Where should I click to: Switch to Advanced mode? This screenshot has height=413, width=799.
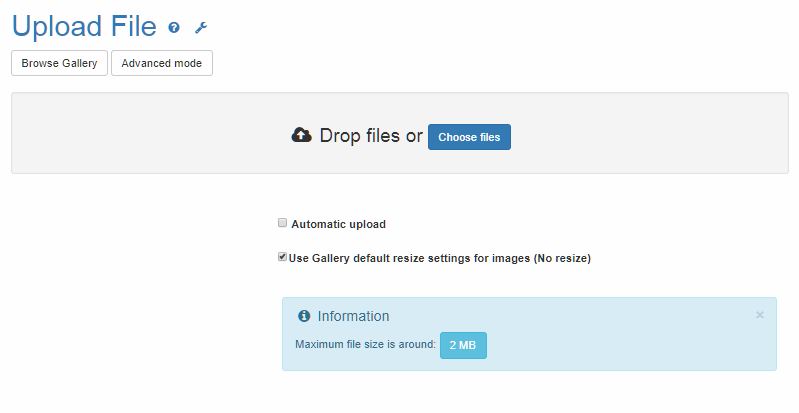[161, 63]
